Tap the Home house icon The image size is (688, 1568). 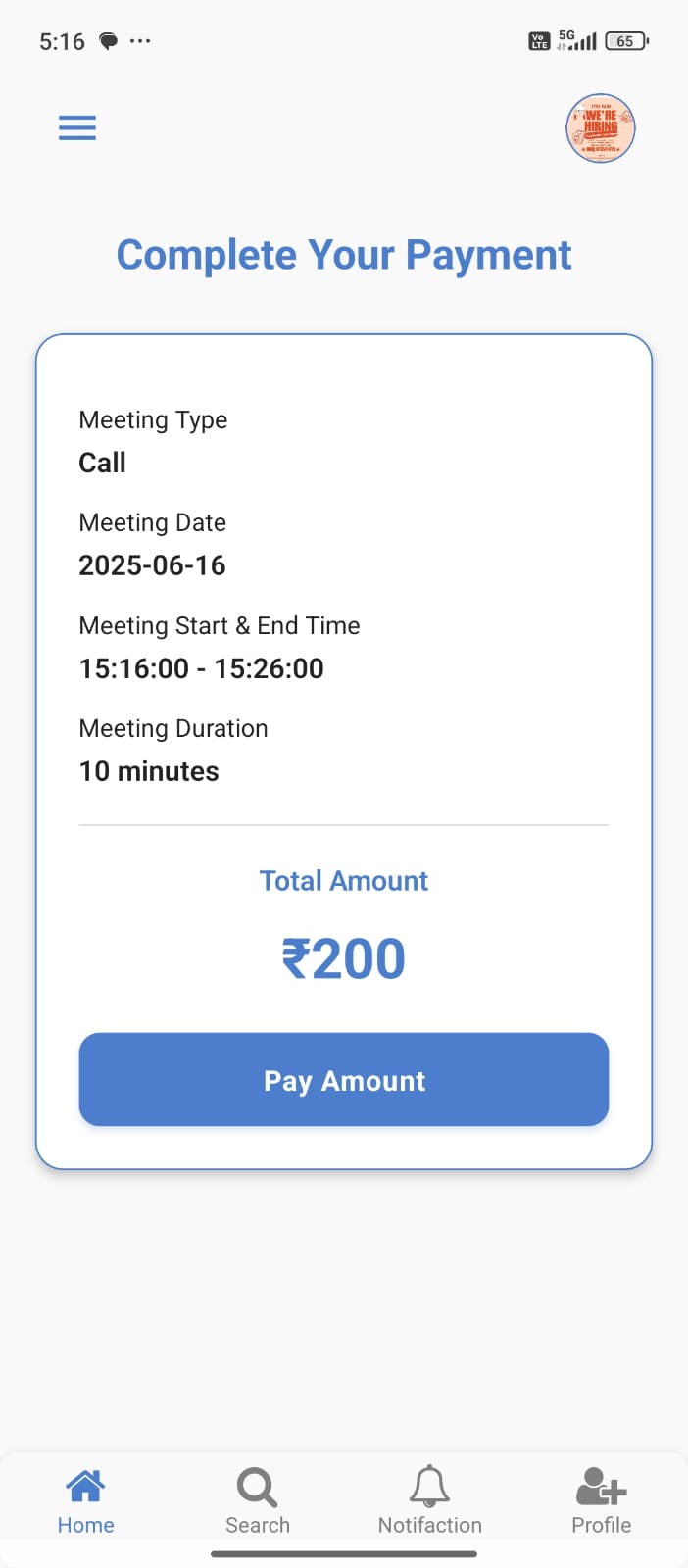85,1487
